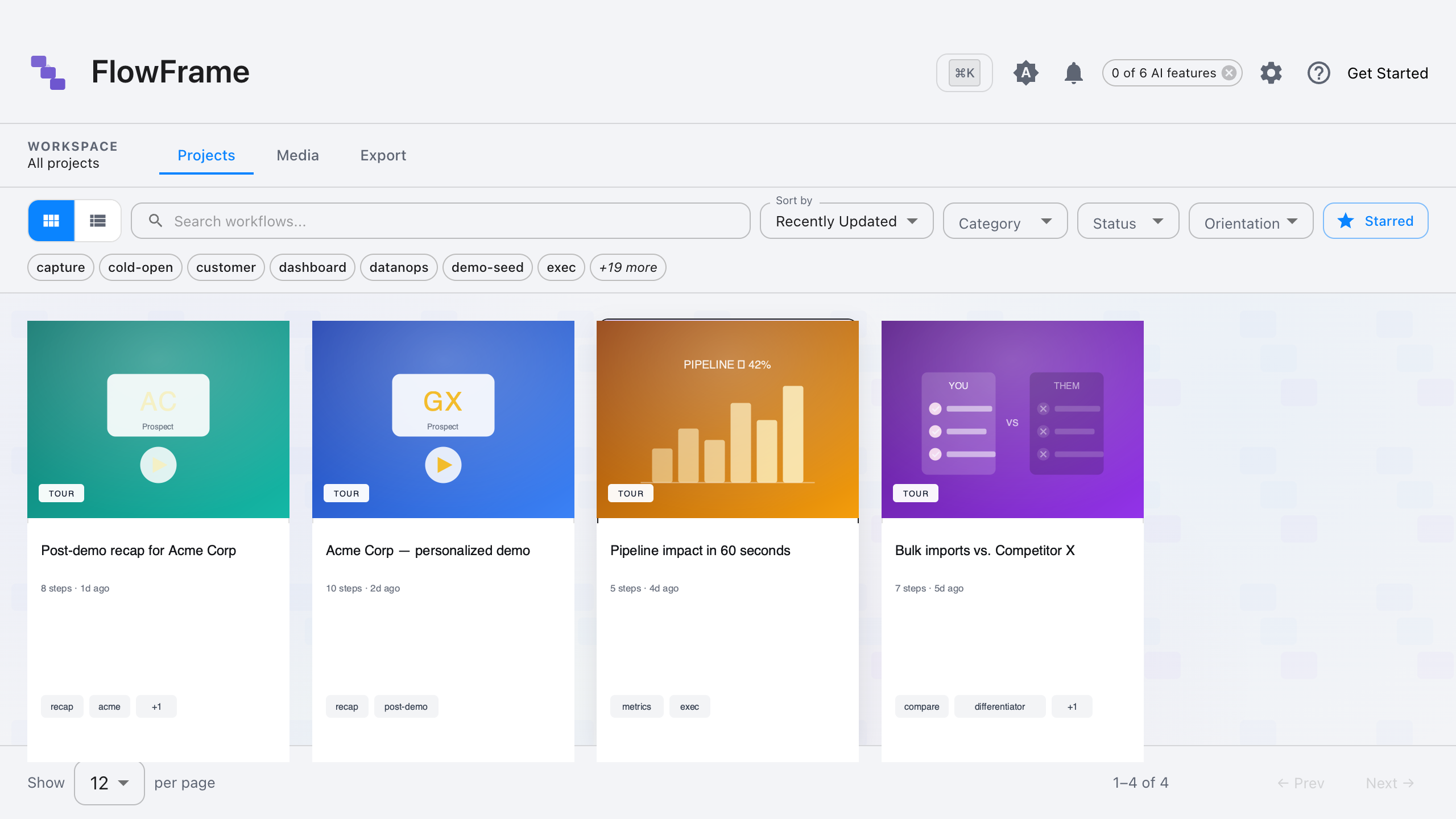The image size is (1456, 819).
Task: Expand the Orientation filter dropdown
Action: (x=1251, y=221)
